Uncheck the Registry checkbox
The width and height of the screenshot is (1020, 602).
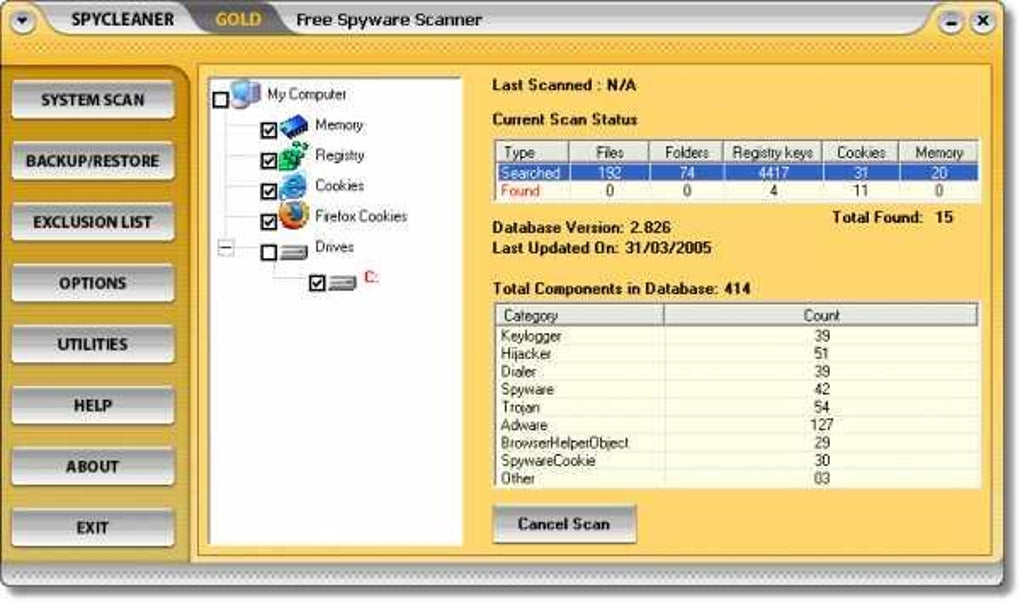(x=269, y=161)
